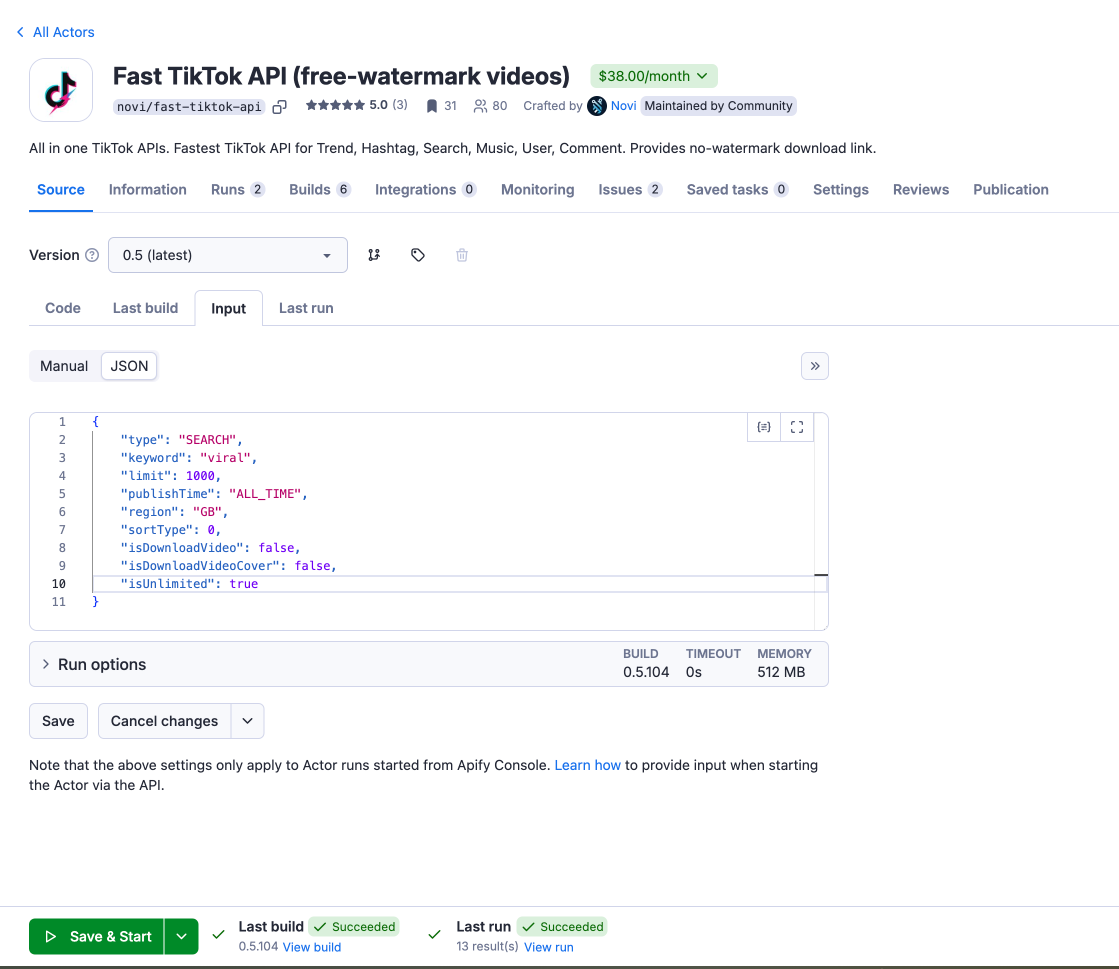The width and height of the screenshot is (1119, 969).
Task: Collapse the panel with double-chevron button
Action: pos(814,366)
